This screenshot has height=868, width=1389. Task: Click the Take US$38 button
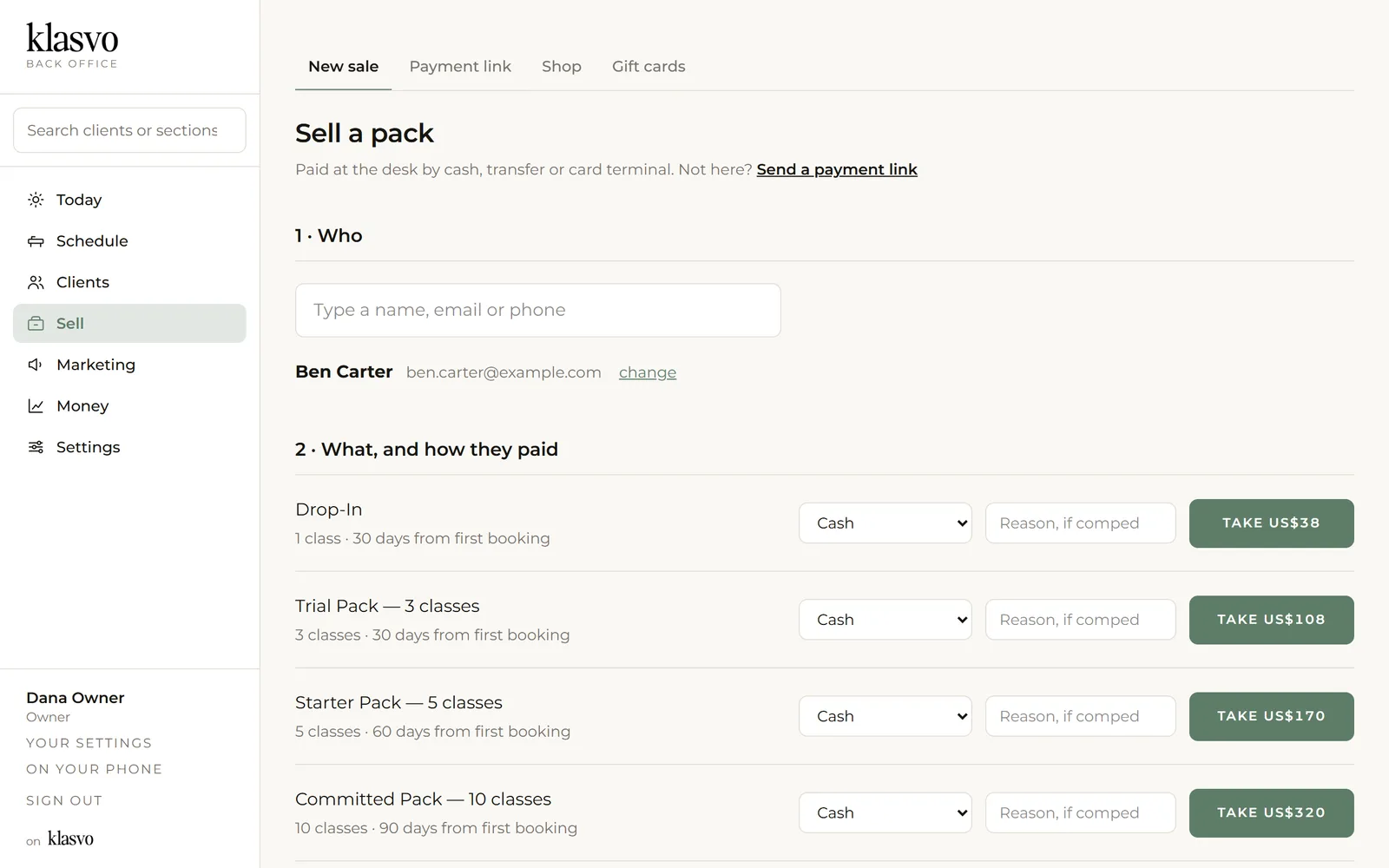(x=1271, y=523)
